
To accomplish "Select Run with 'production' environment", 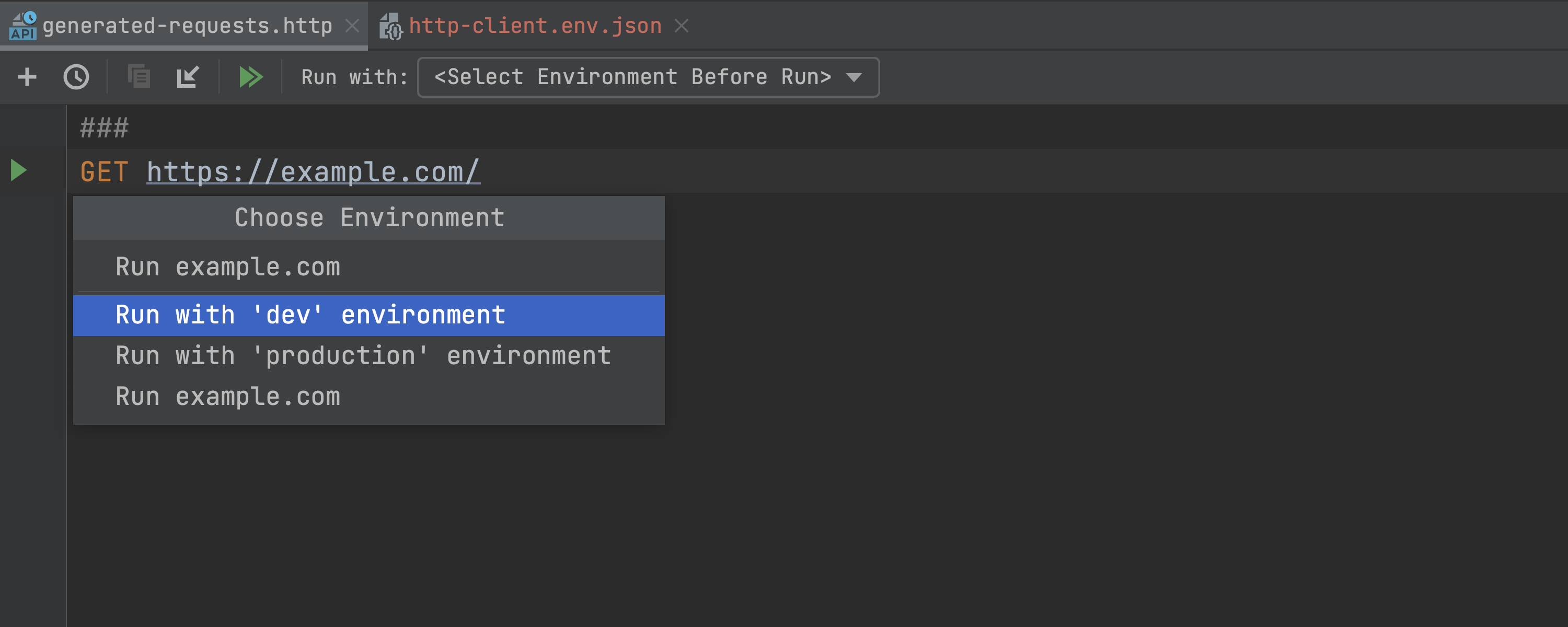I will click(363, 356).
